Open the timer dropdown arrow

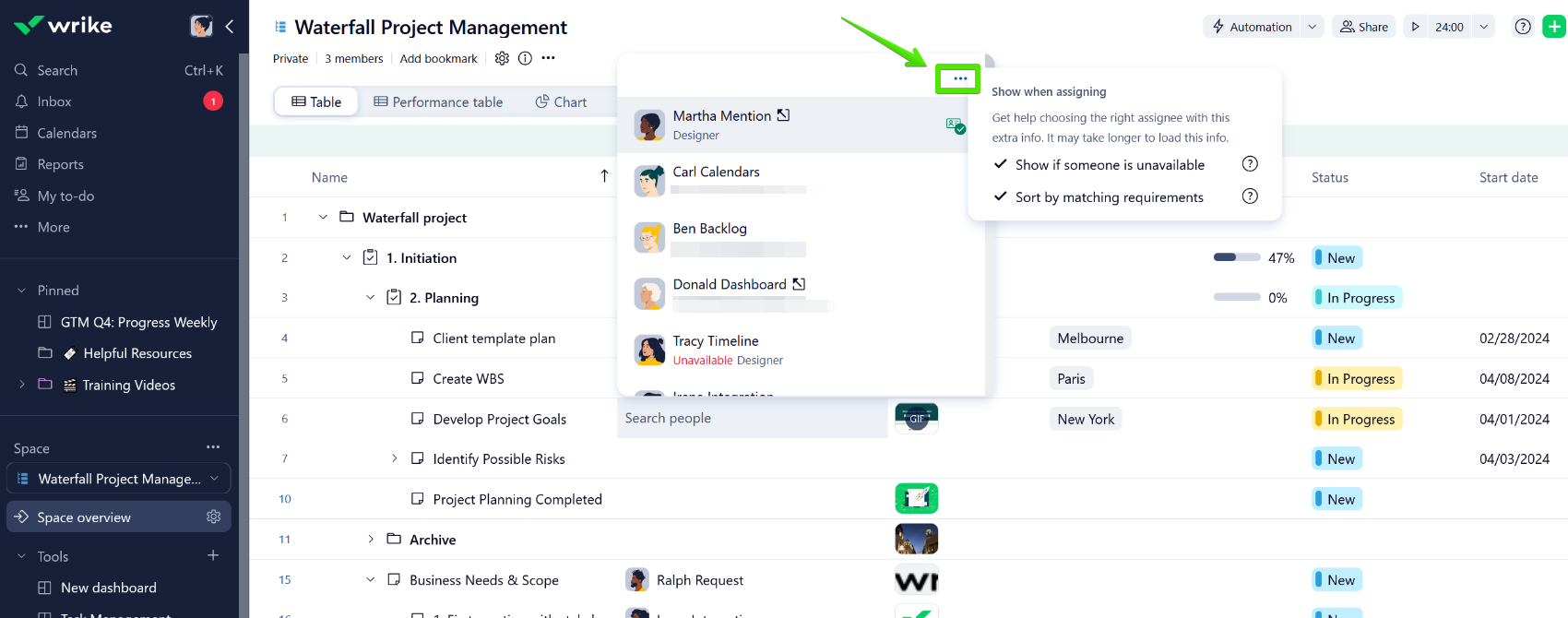[x=1483, y=27]
